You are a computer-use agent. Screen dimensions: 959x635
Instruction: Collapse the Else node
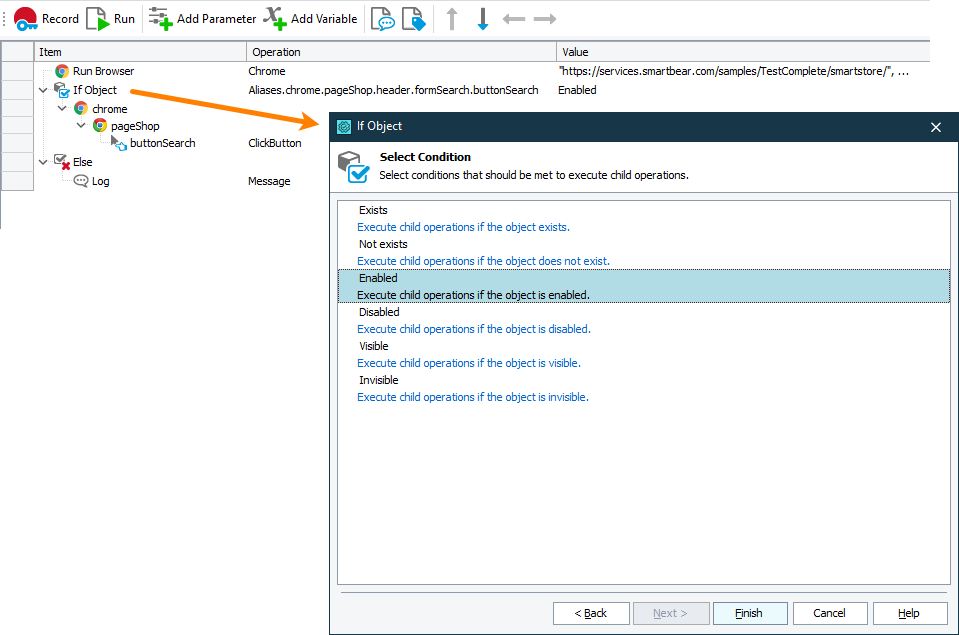pos(43,162)
